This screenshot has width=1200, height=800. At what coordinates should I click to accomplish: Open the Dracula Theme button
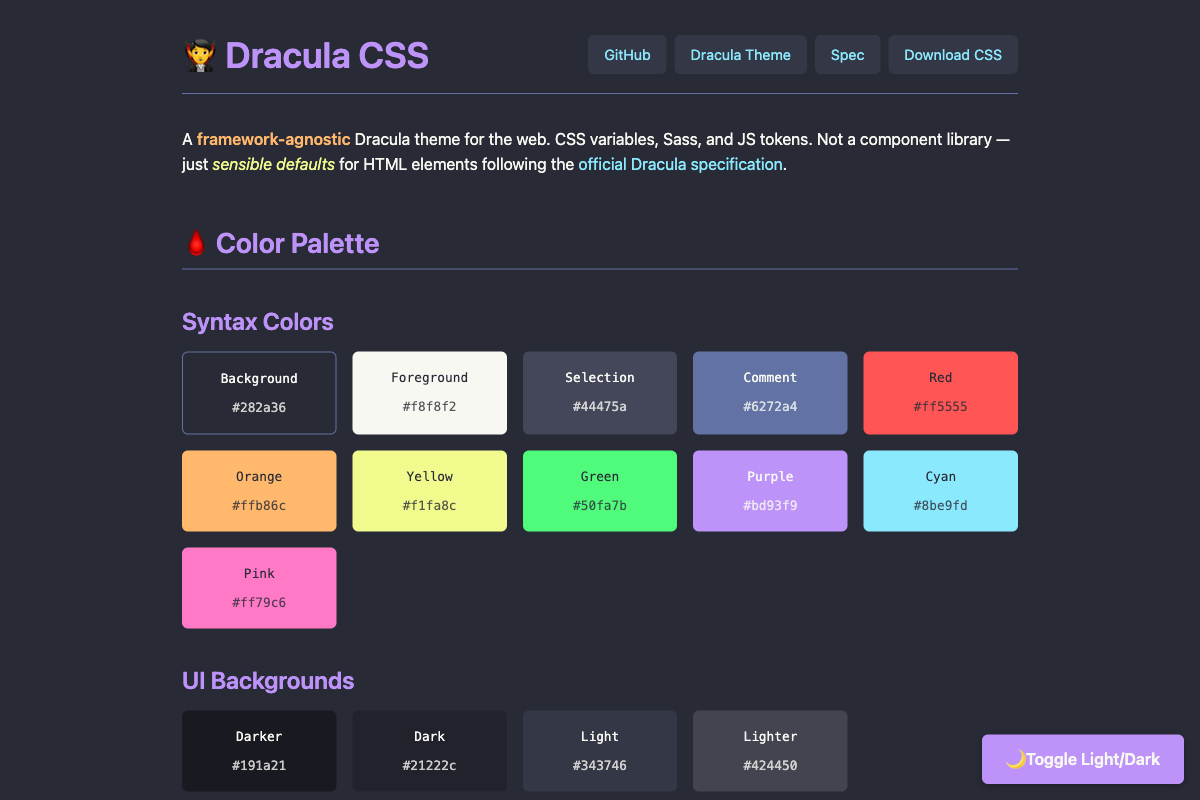click(741, 55)
